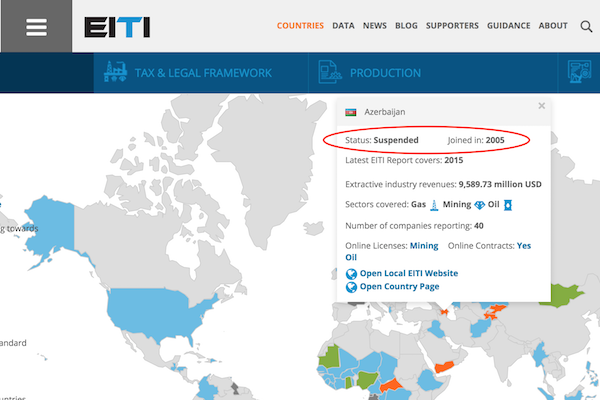Open the Supporters menu item
600x400 pixels.
[x=452, y=26]
